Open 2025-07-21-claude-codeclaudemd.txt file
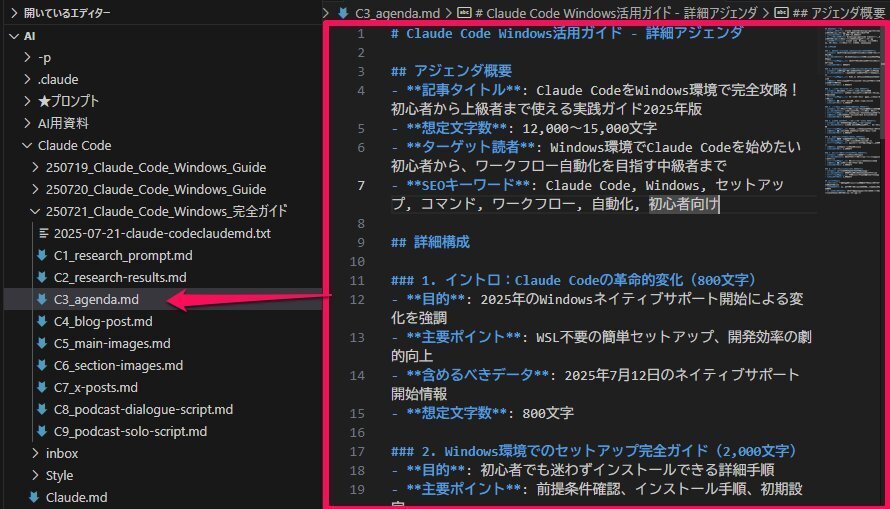 point(162,233)
